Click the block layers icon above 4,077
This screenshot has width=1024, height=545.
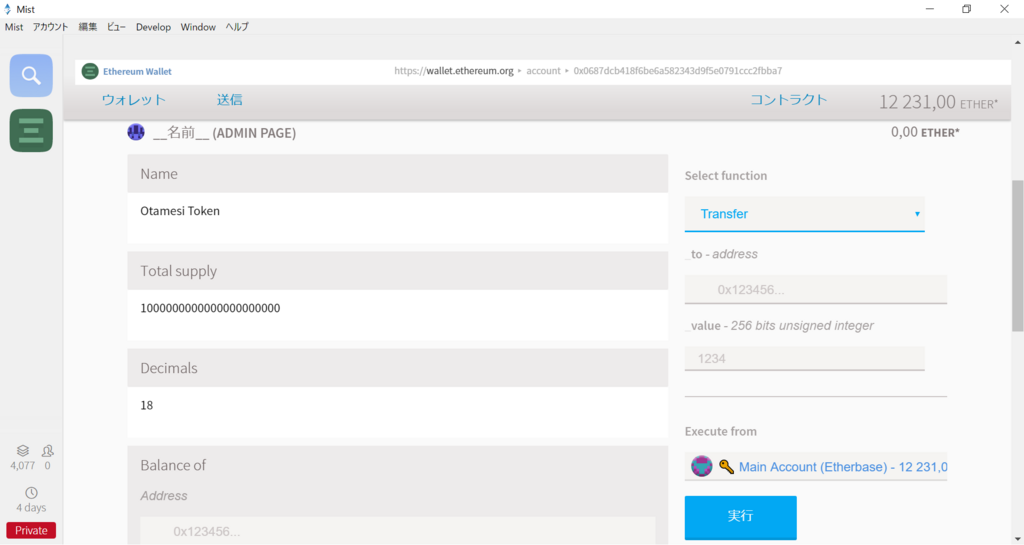click(23, 450)
